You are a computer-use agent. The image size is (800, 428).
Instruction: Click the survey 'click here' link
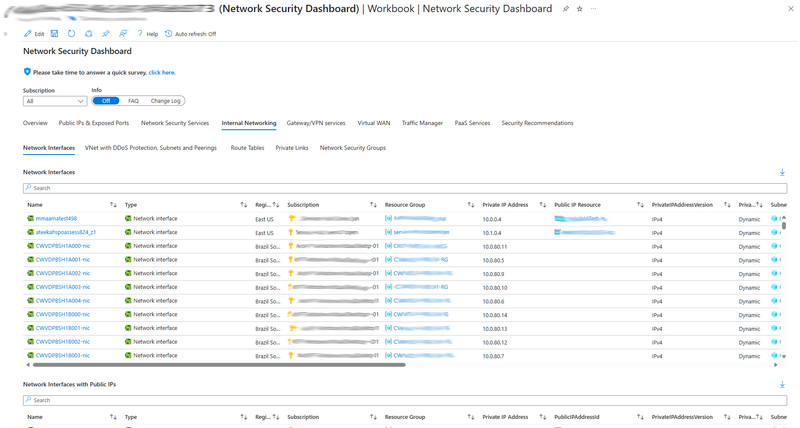(162, 73)
